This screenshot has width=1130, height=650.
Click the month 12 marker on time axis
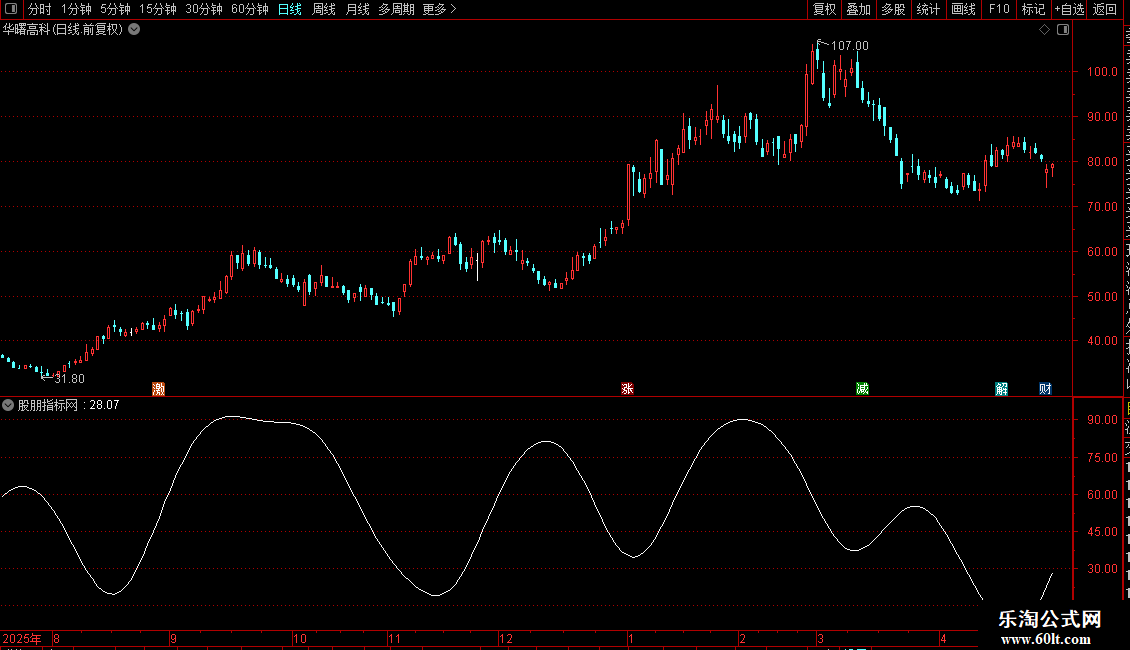coord(506,638)
